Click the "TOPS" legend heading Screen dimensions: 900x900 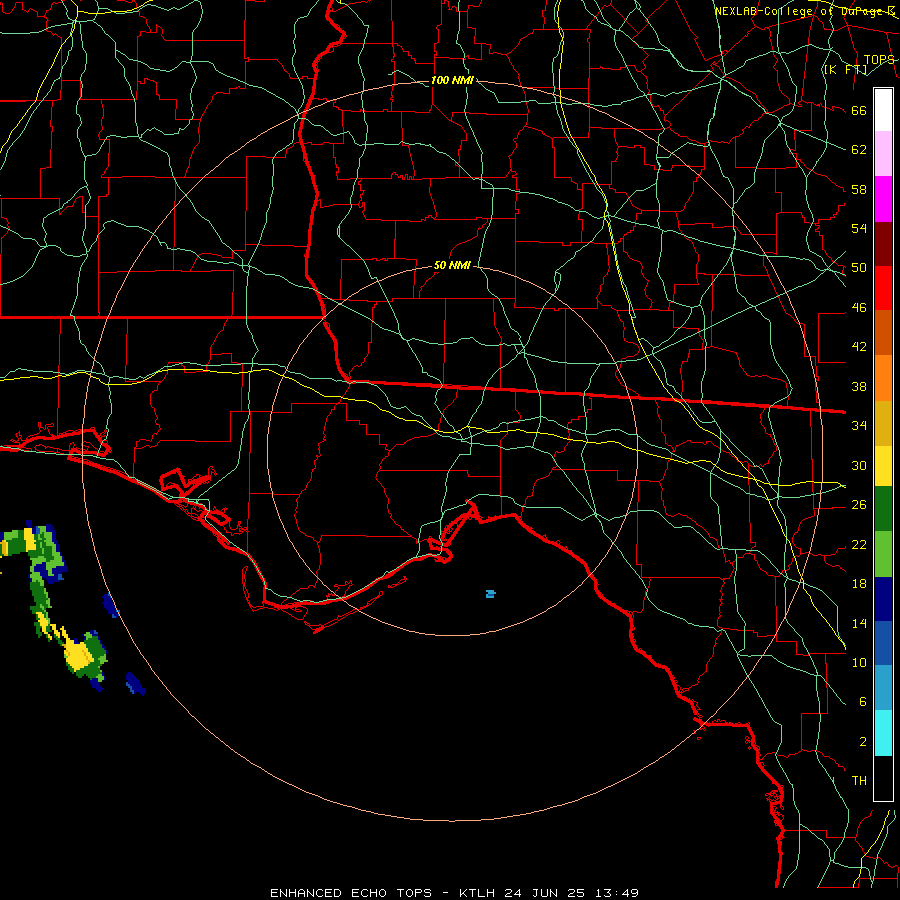click(879, 60)
